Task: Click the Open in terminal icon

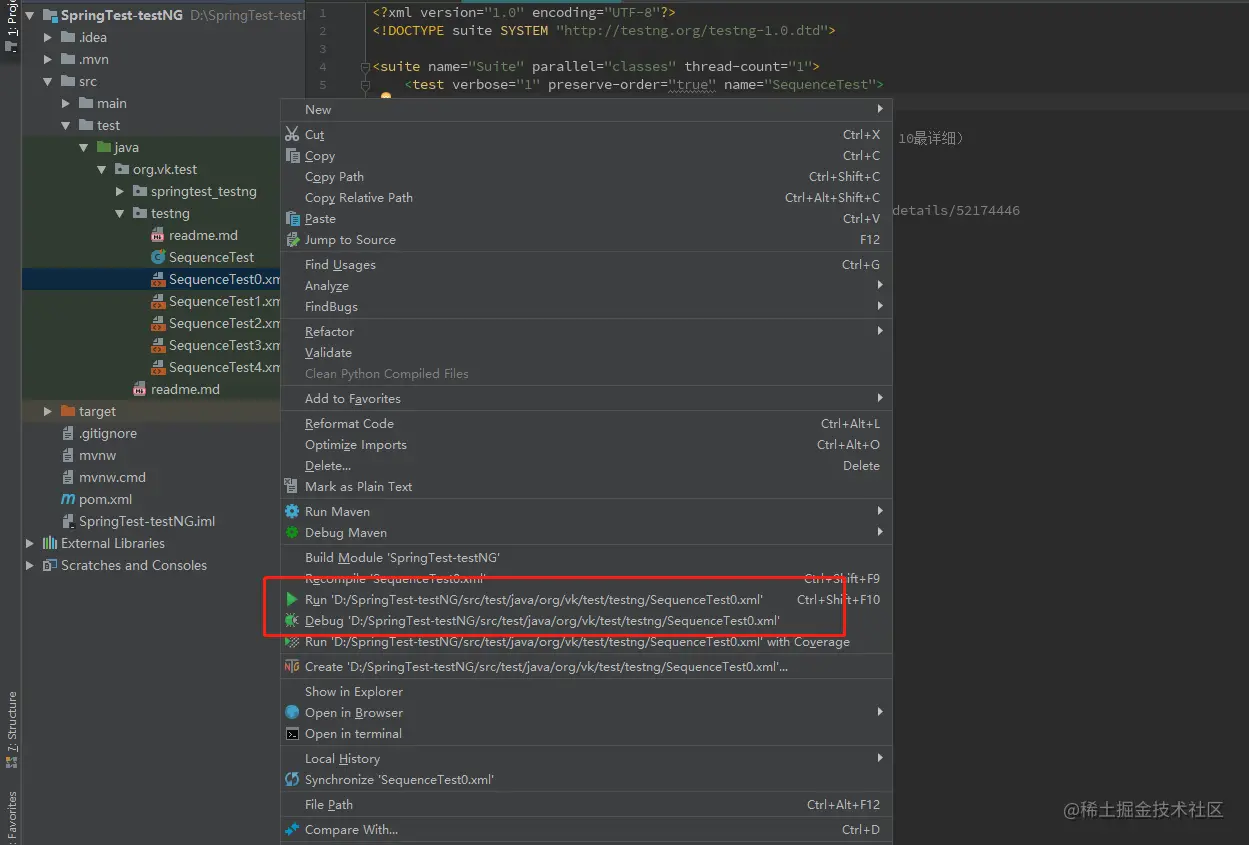Action: [x=292, y=733]
